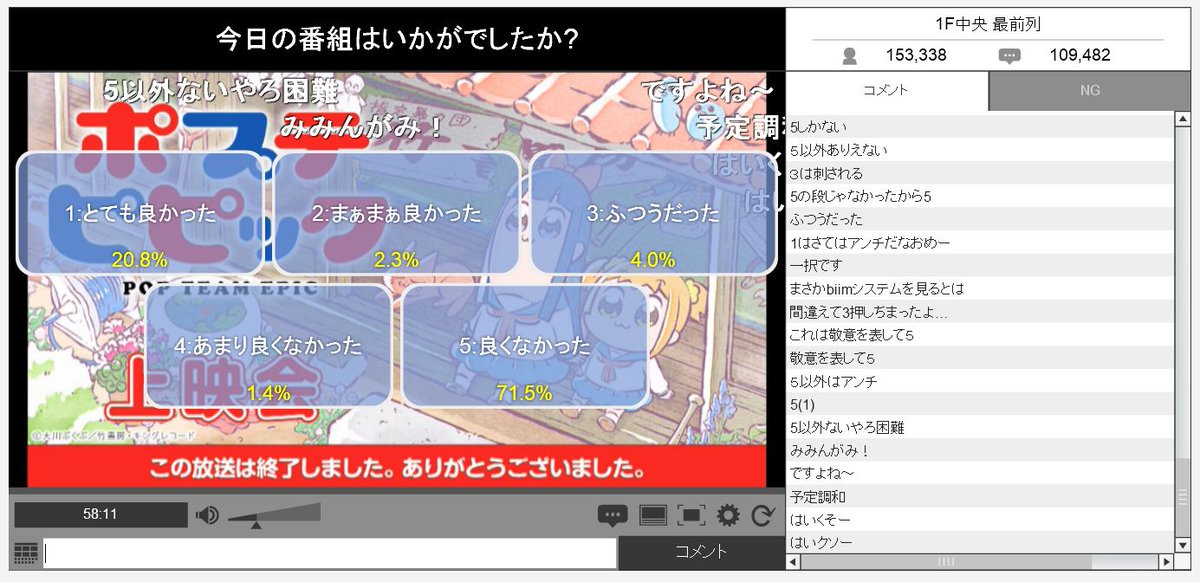Click the comment list scroll-down arrow
Screen dimensions: 1200x582
click(x=1182, y=545)
